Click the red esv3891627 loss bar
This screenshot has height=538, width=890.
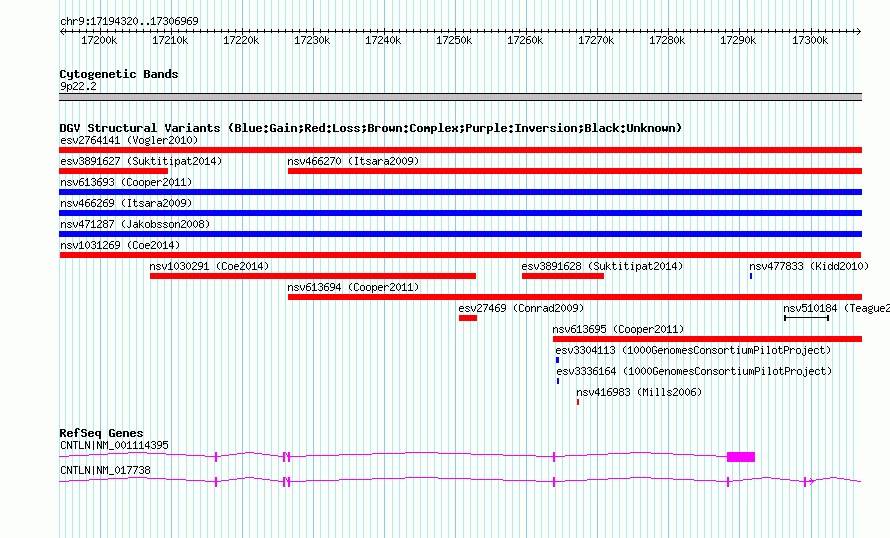pos(114,171)
